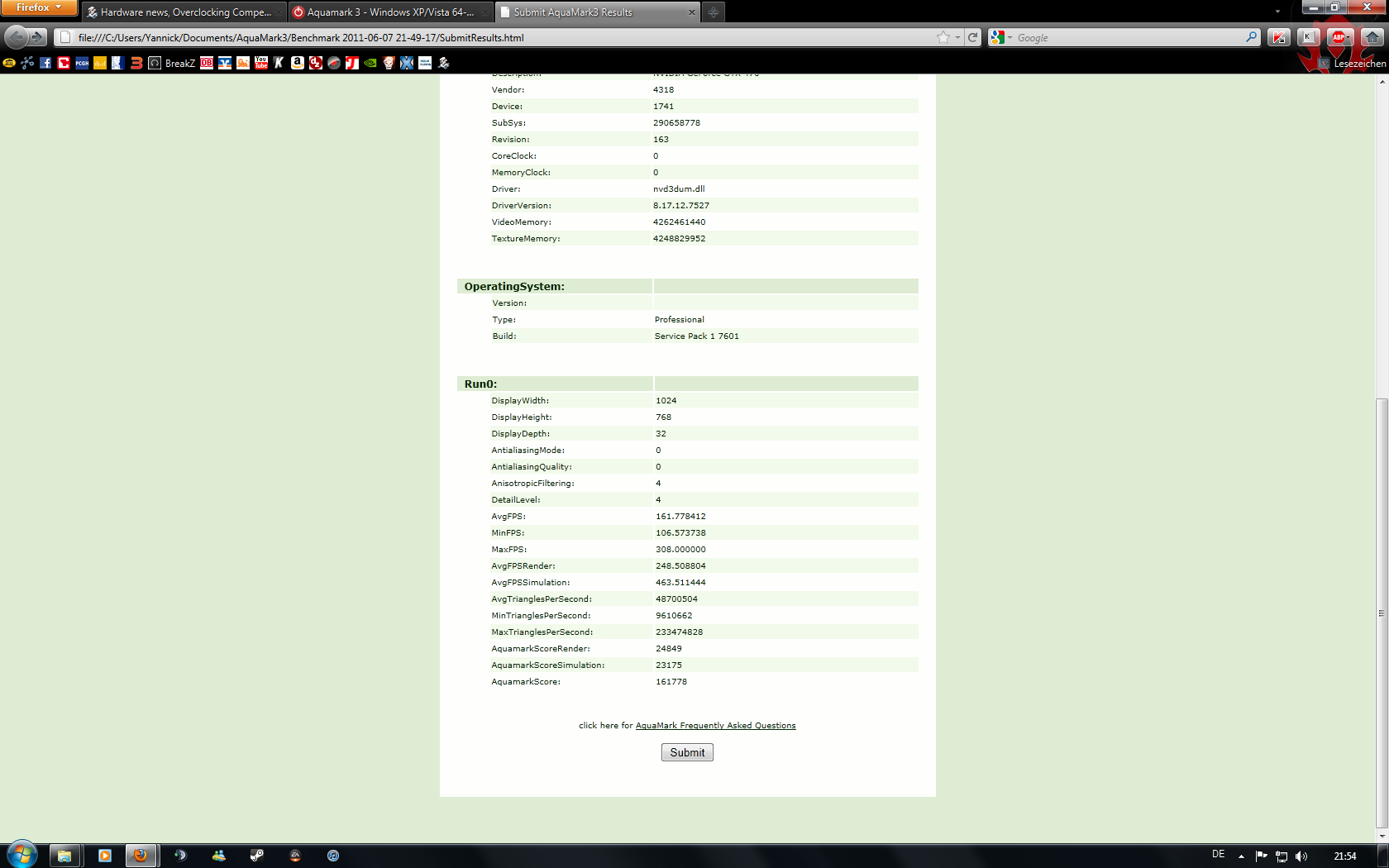Open the PCGH bookmark in bookmarks bar
The width and height of the screenshot is (1389, 868).
click(x=82, y=63)
